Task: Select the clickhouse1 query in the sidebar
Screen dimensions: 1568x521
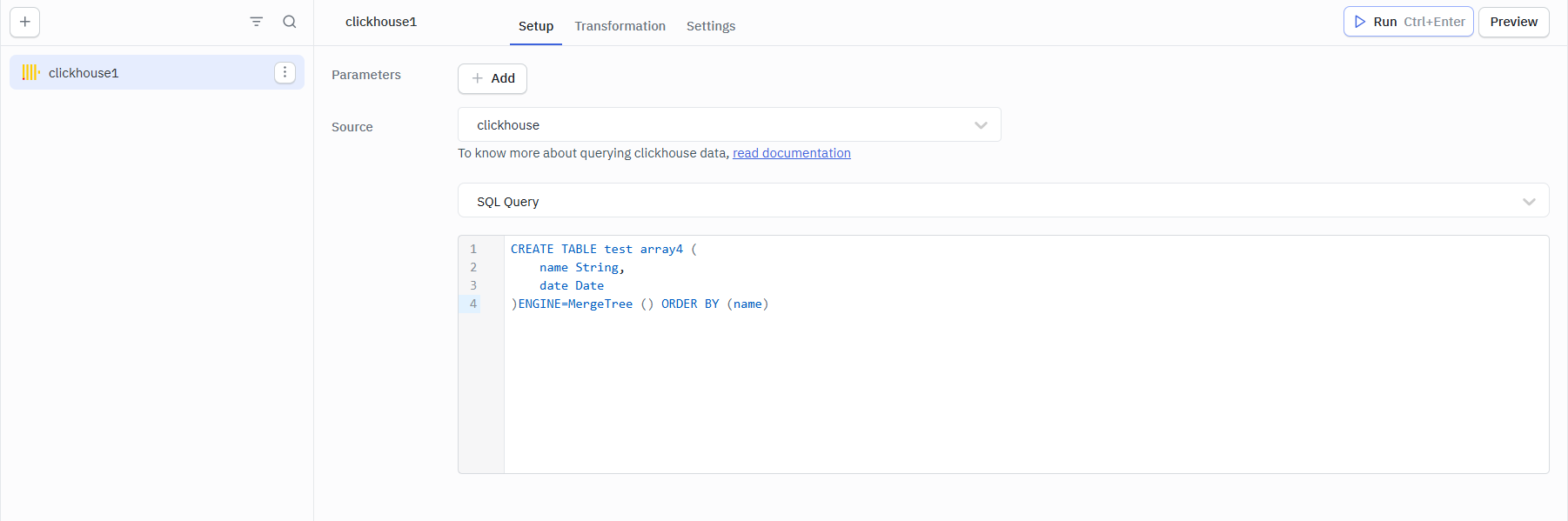Action: [x=157, y=72]
